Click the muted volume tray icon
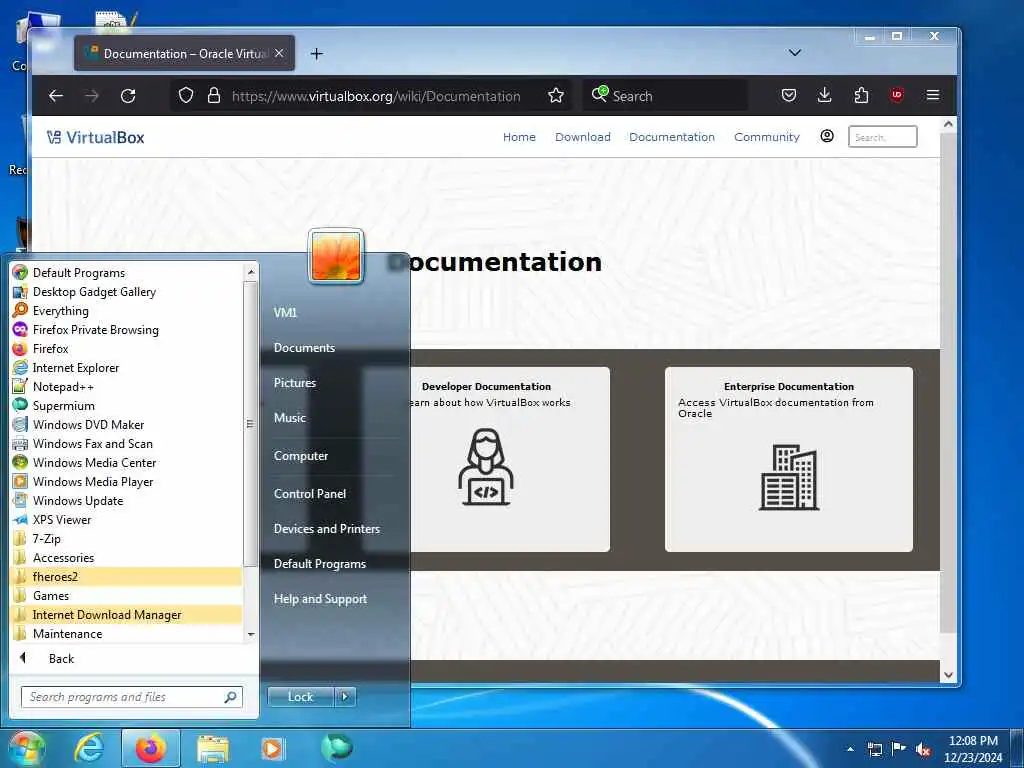The width and height of the screenshot is (1024, 768). click(923, 750)
